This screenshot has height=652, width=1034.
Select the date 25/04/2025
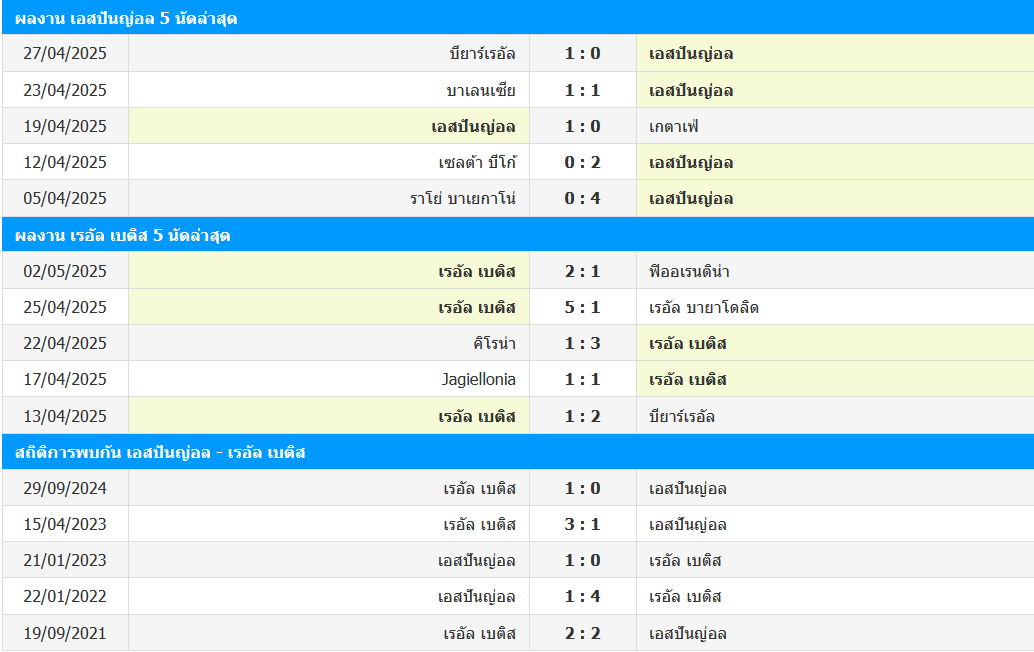coord(65,307)
